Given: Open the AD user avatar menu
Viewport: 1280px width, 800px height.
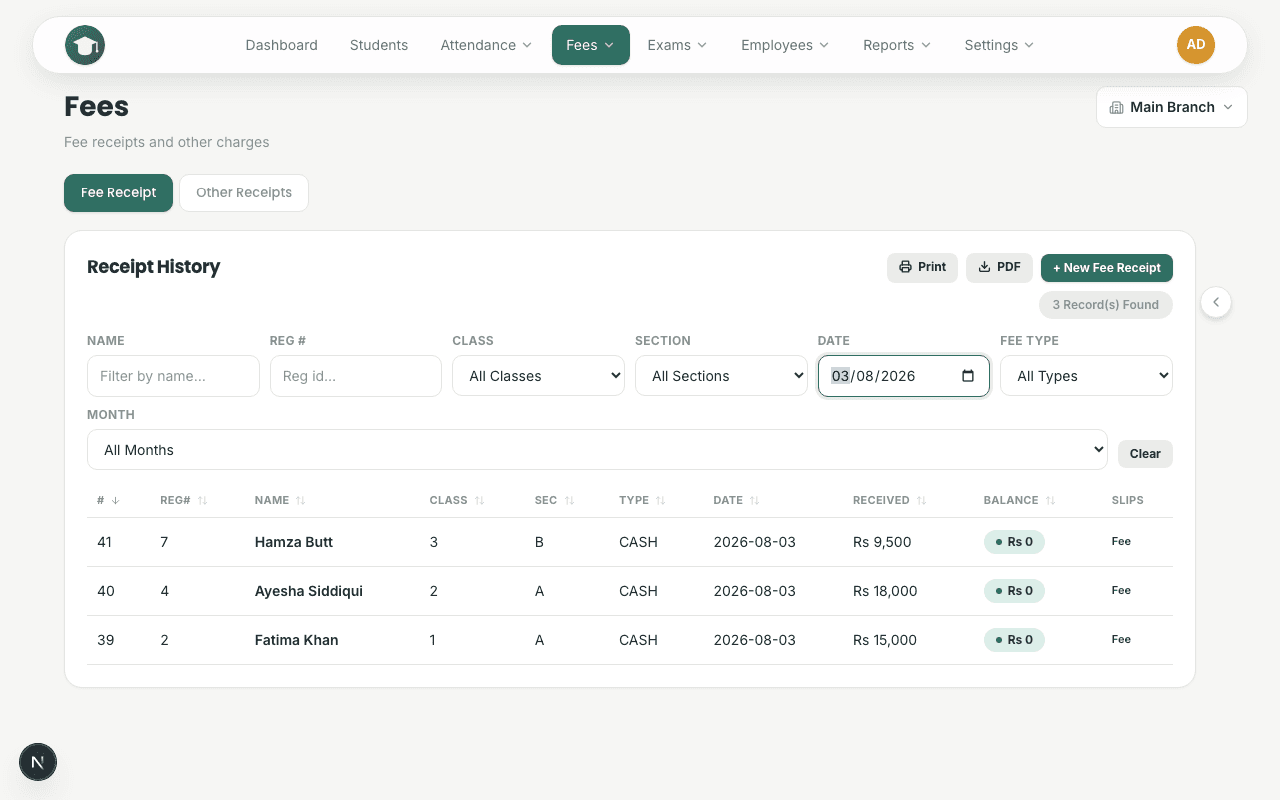Looking at the screenshot, I should pos(1196,45).
